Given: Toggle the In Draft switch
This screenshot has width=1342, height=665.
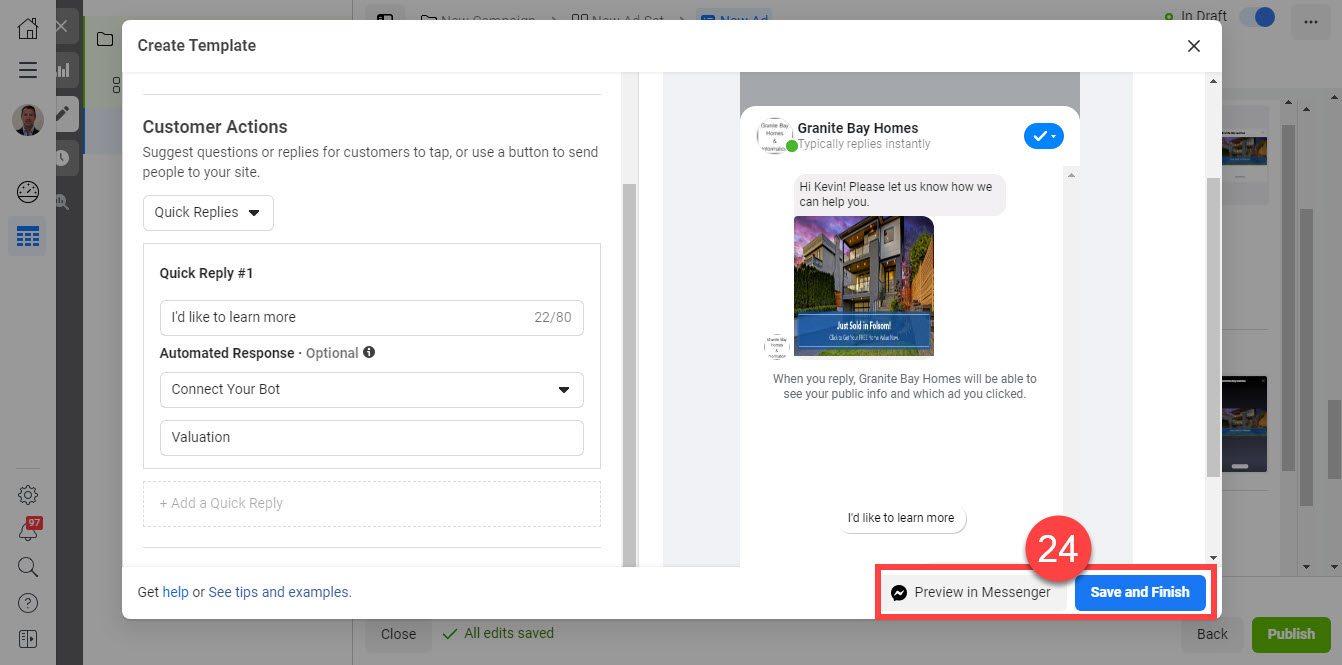Looking at the screenshot, I should [x=1257, y=17].
